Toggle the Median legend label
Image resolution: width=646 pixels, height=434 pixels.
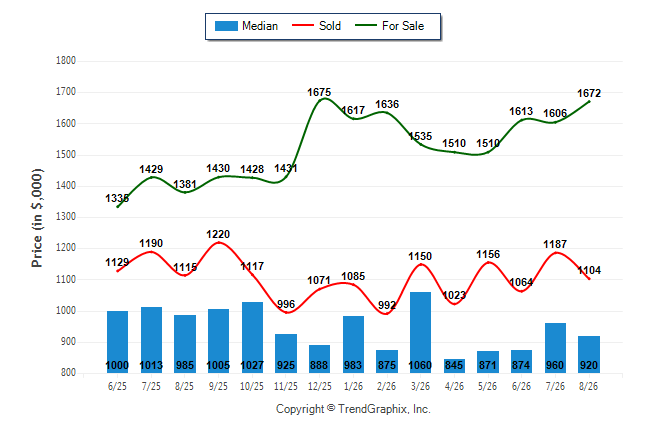(260, 26)
